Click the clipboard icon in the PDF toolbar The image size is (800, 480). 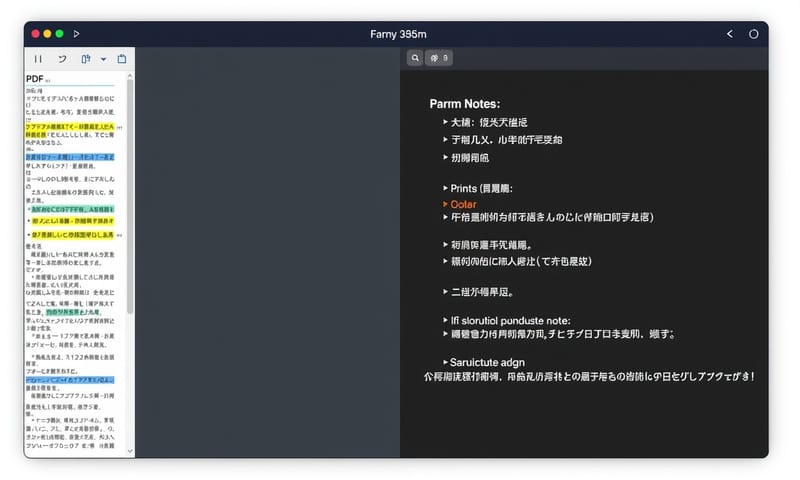click(x=122, y=59)
